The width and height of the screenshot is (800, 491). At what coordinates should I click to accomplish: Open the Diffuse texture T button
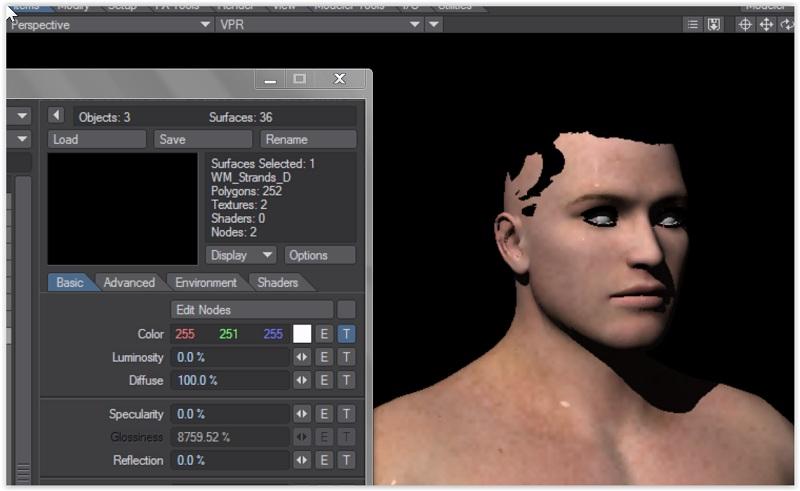(x=346, y=380)
